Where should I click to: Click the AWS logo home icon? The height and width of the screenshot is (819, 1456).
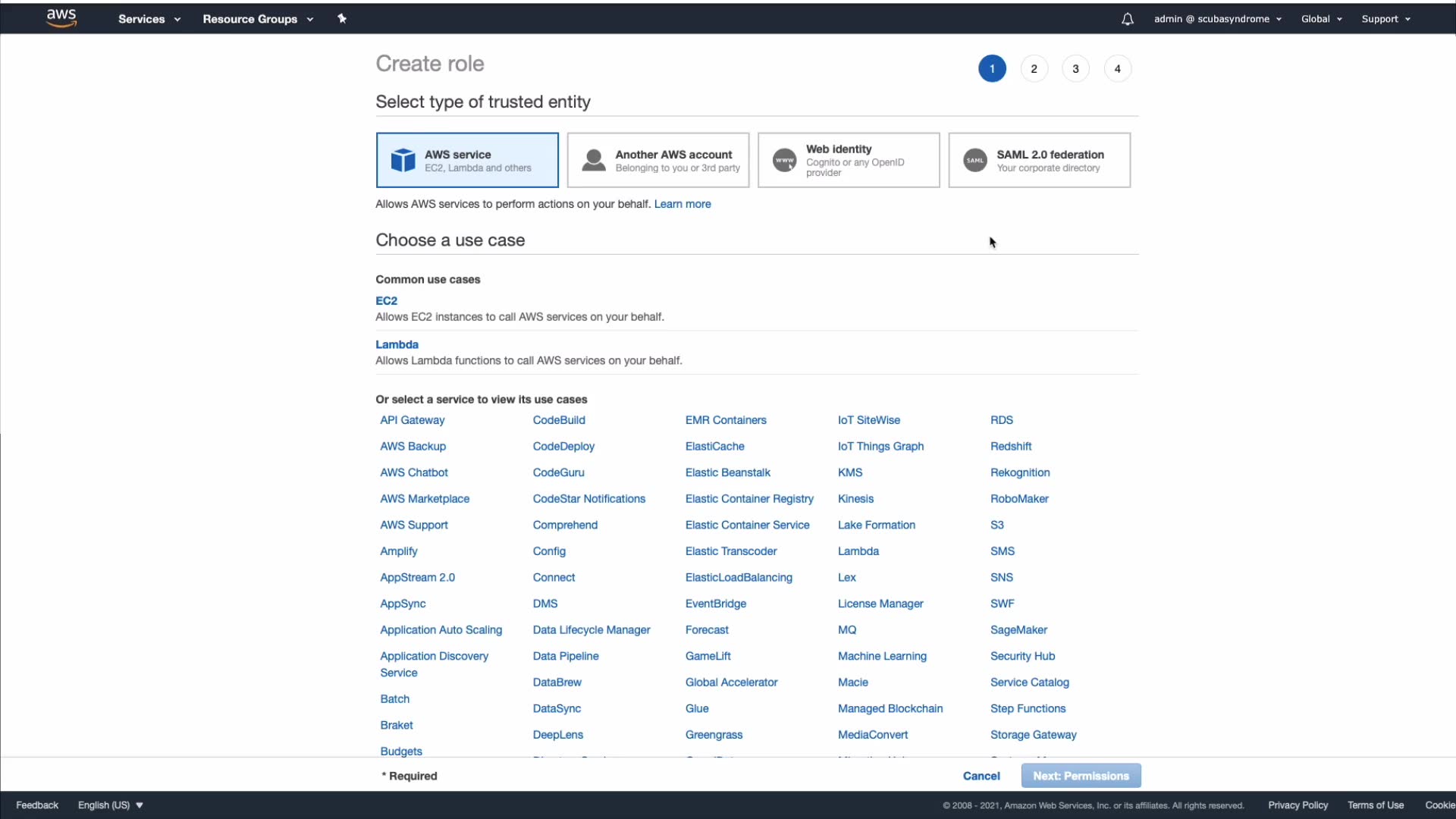61,18
